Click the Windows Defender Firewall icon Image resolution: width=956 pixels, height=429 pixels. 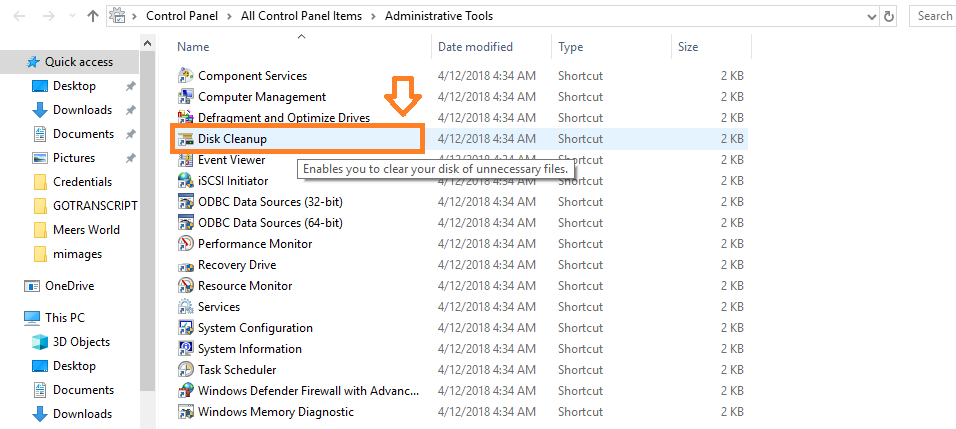tap(185, 391)
